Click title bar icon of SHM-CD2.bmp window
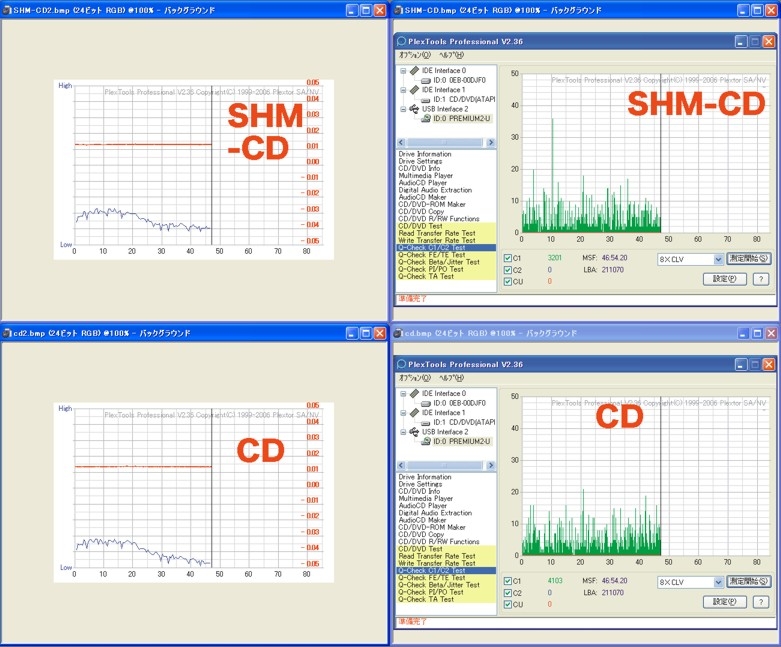This screenshot has width=781, height=647. pyautogui.click(x=7, y=10)
